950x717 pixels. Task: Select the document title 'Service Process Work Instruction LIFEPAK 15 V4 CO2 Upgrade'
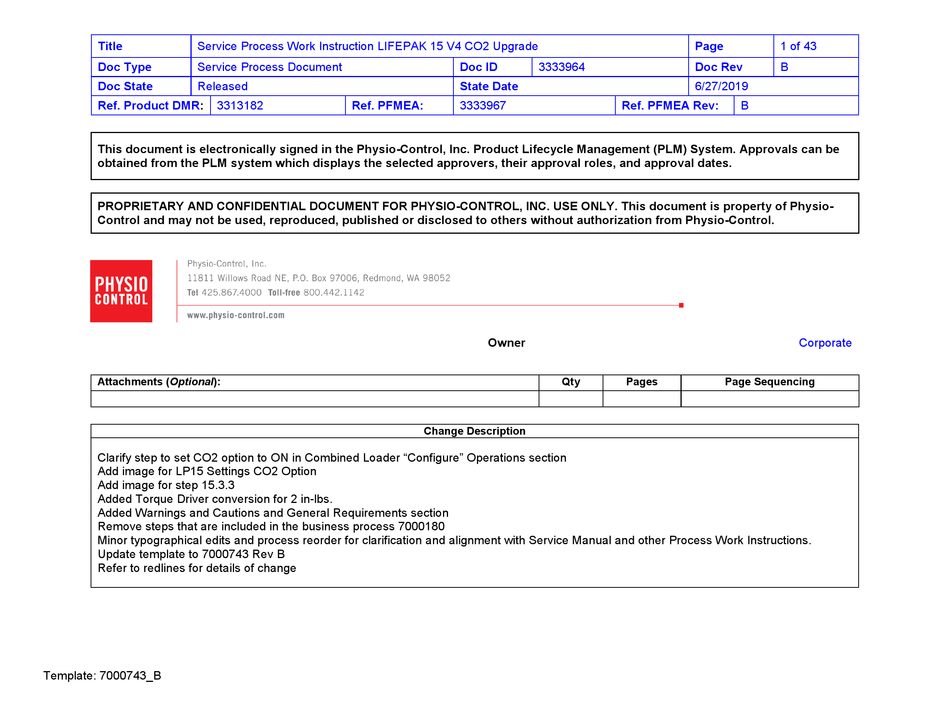click(x=367, y=46)
